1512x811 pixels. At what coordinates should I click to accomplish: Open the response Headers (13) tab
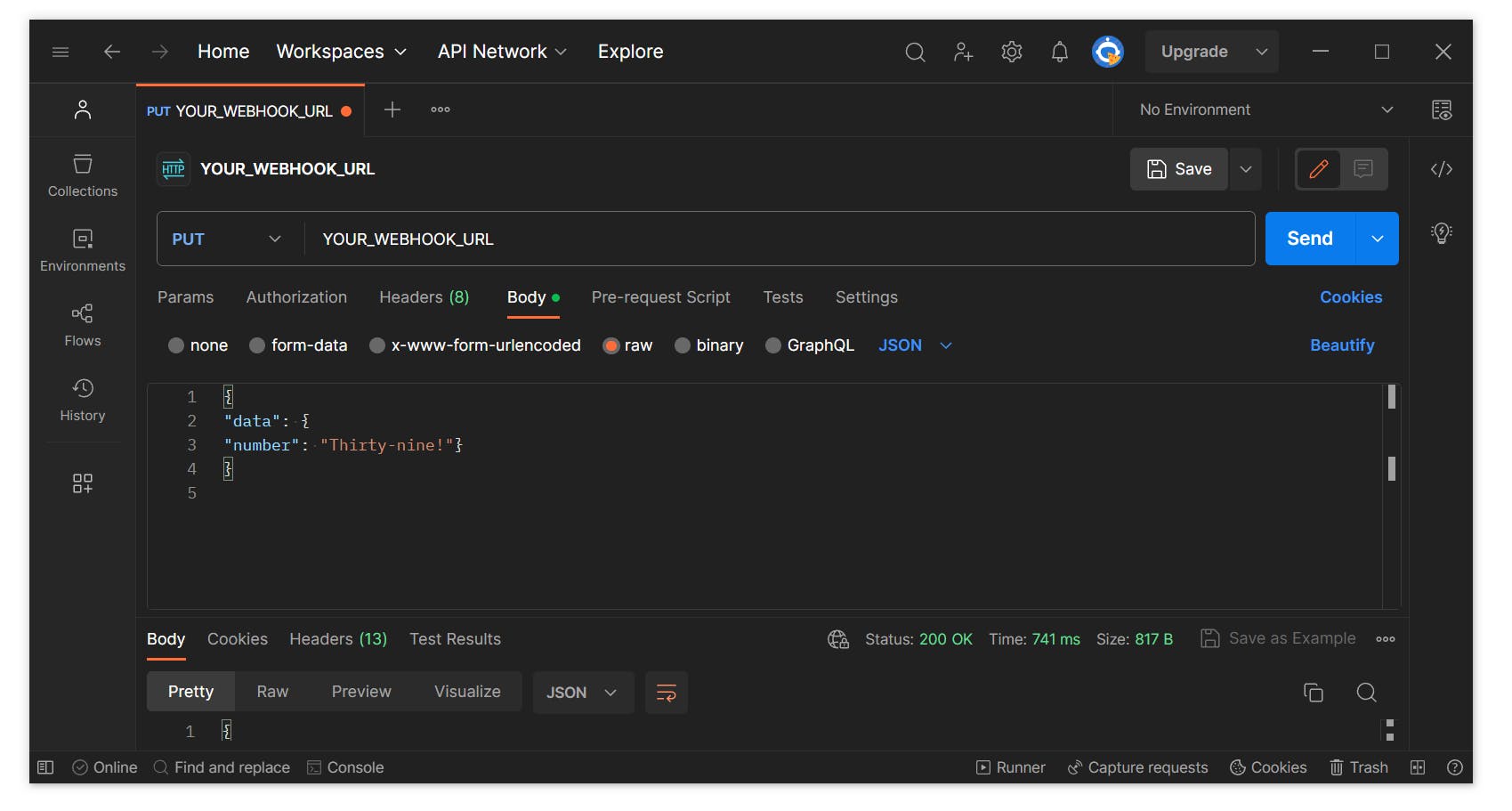click(x=338, y=639)
